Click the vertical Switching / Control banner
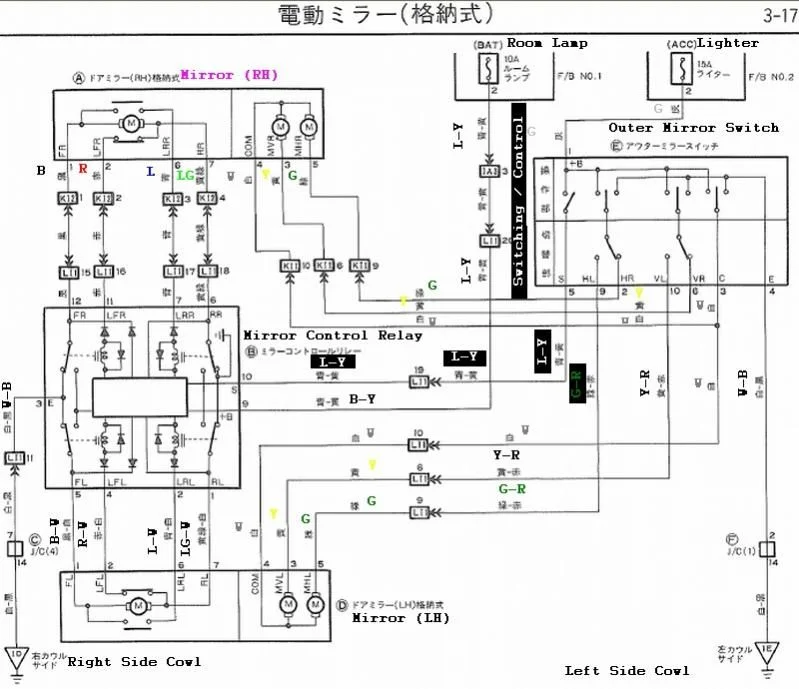This screenshot has height=689, width=799. click(x=518, y=201)
